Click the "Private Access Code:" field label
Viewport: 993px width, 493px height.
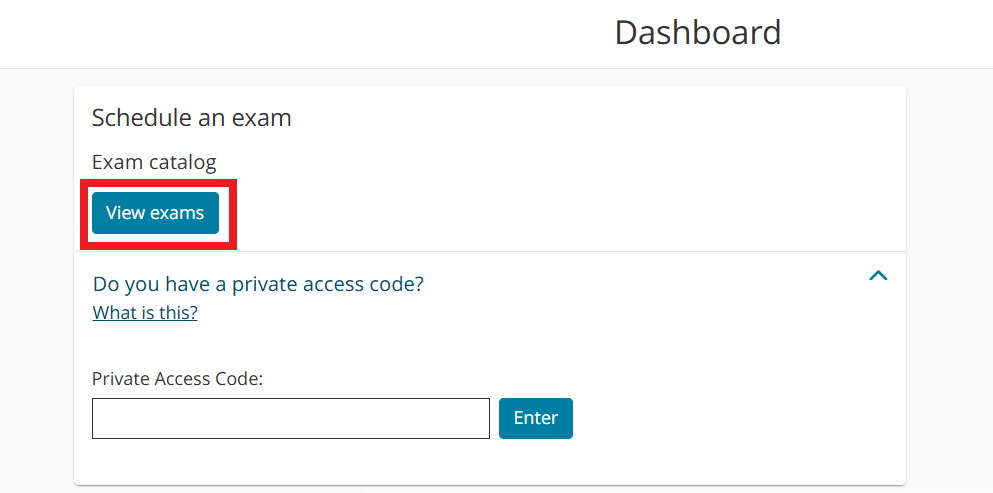pos(177,378)
